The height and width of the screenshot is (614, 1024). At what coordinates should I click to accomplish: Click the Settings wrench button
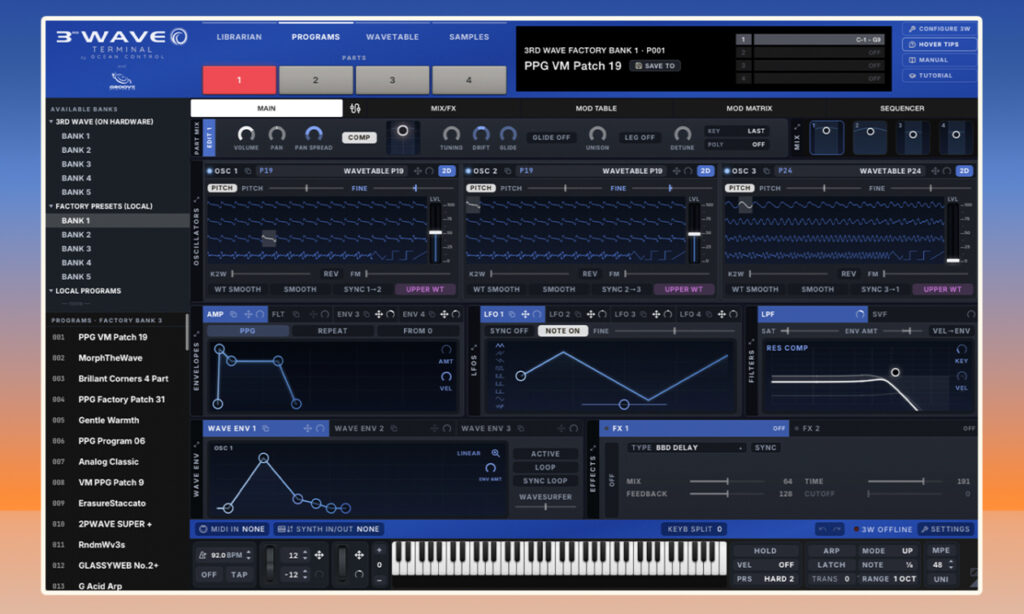tap(944, 529)
